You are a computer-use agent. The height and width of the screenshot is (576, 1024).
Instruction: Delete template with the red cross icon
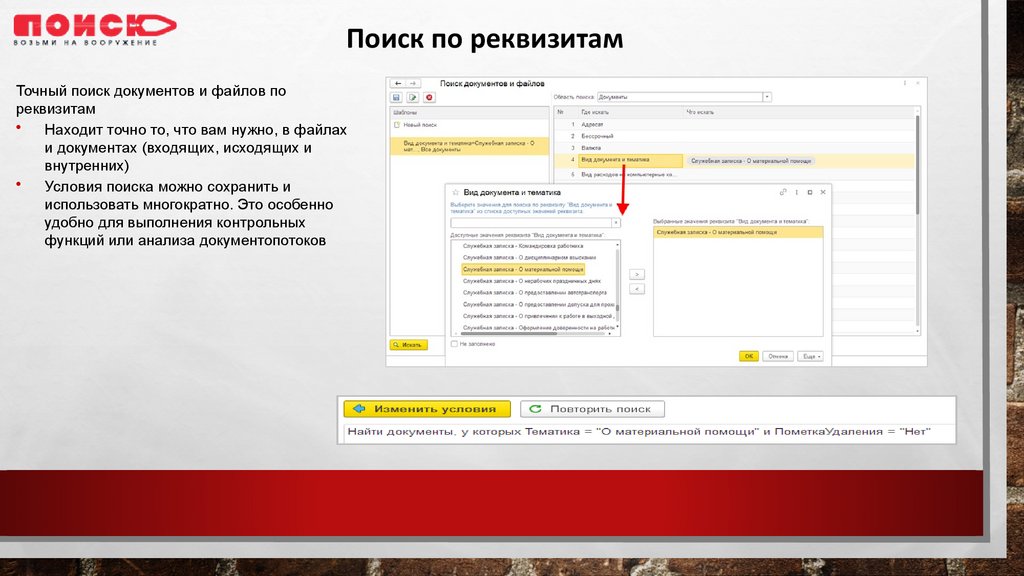coord(429,97)
